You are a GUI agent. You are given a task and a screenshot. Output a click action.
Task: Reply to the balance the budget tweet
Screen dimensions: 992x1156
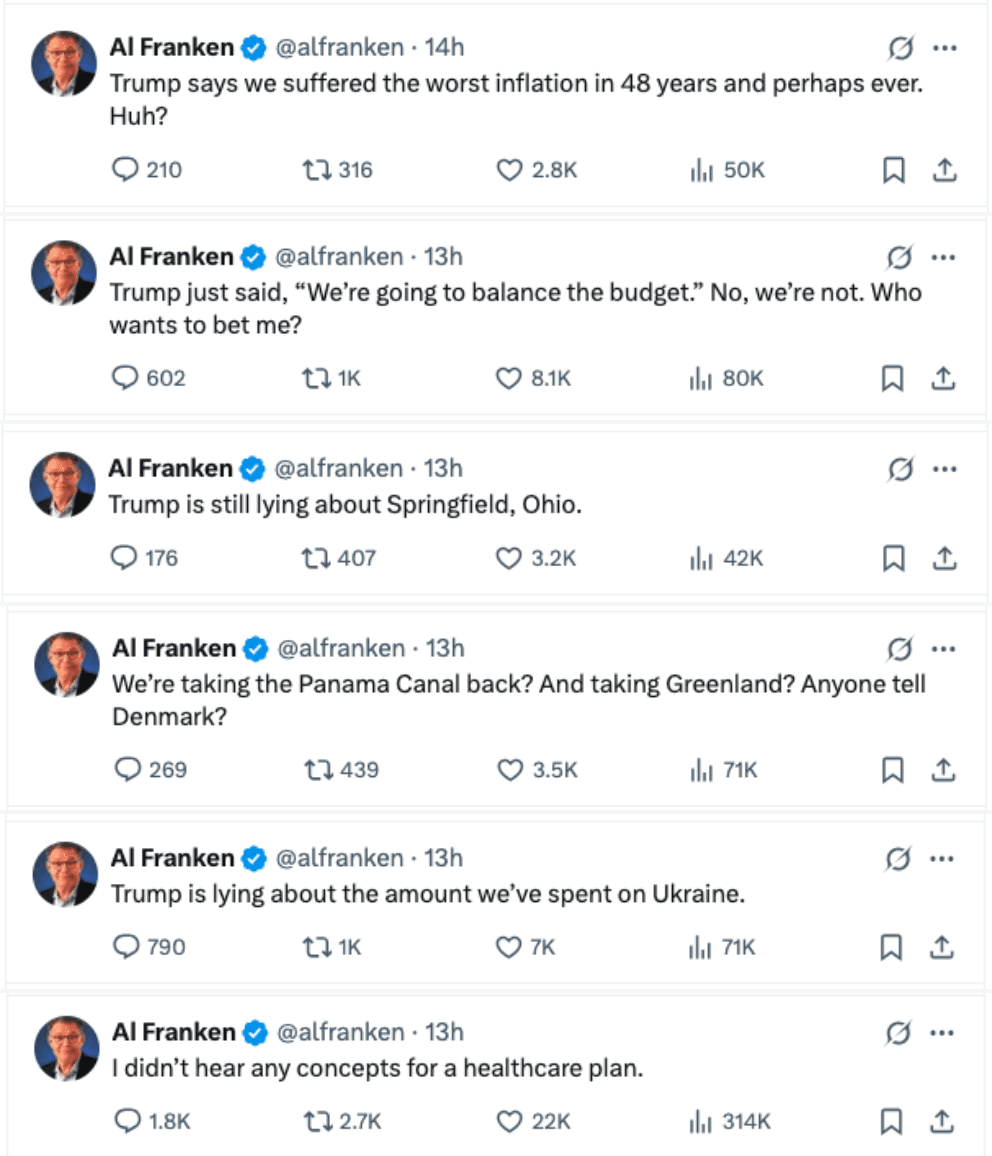click(x=124, y=379)
